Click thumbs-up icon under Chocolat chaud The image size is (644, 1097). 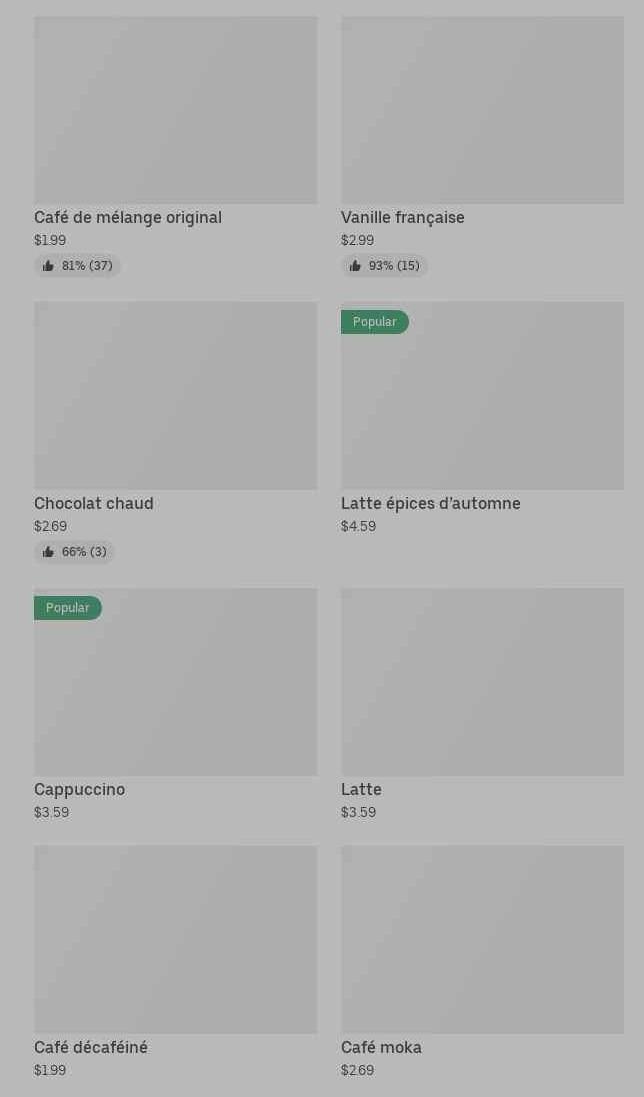[x=48, y=552]
